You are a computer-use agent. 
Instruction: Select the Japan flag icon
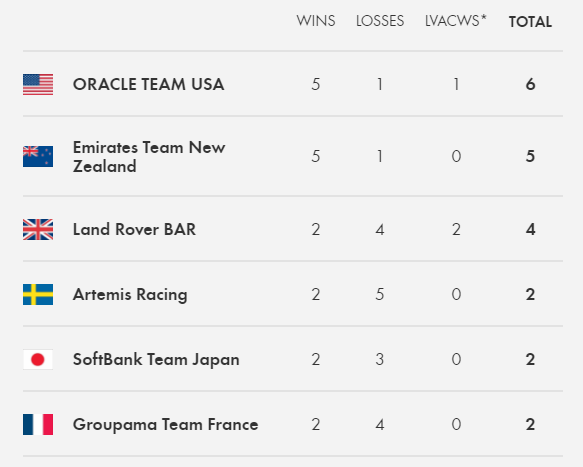[x=38, y=360]
